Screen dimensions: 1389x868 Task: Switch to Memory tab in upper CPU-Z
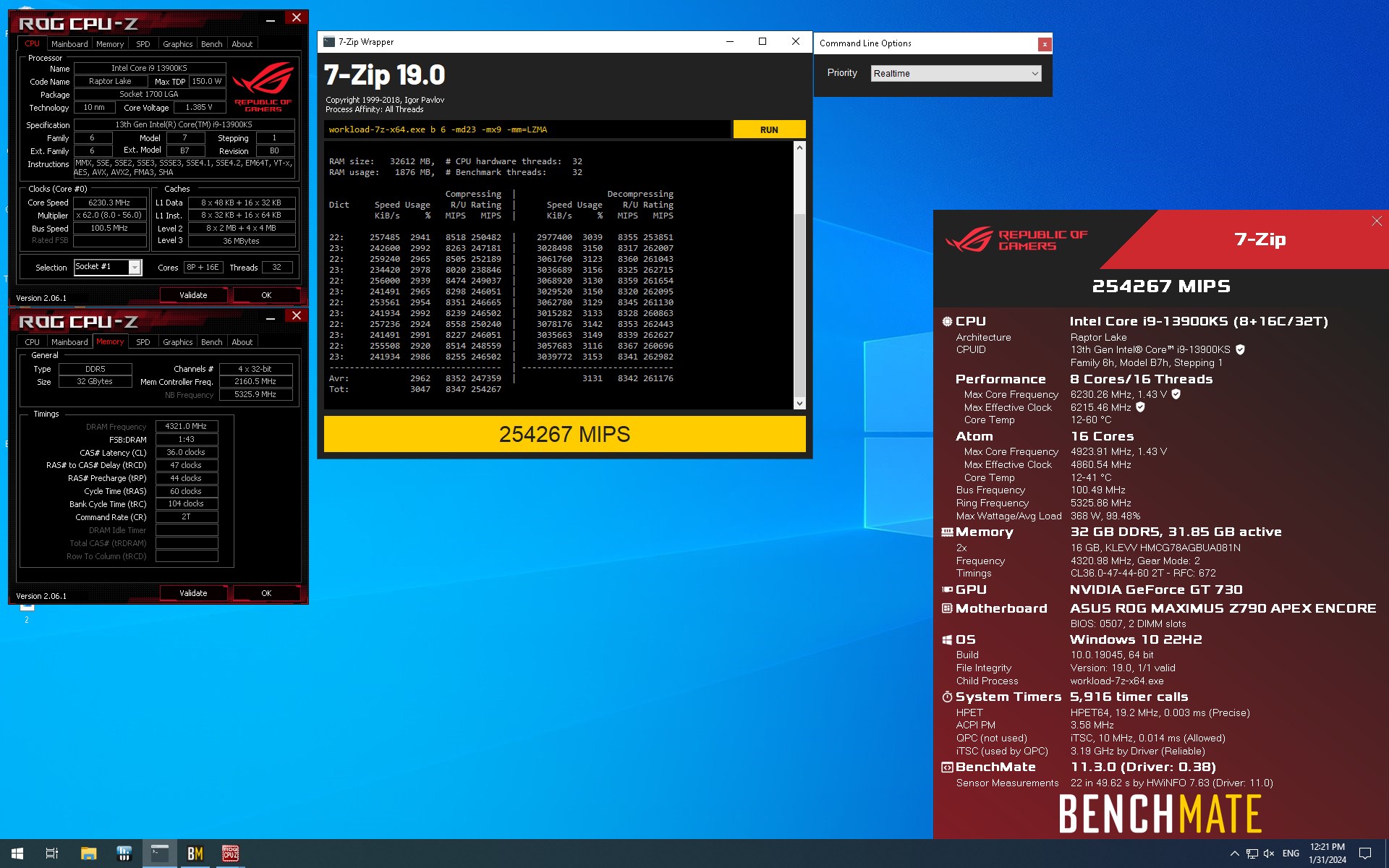tap(110, 44)
